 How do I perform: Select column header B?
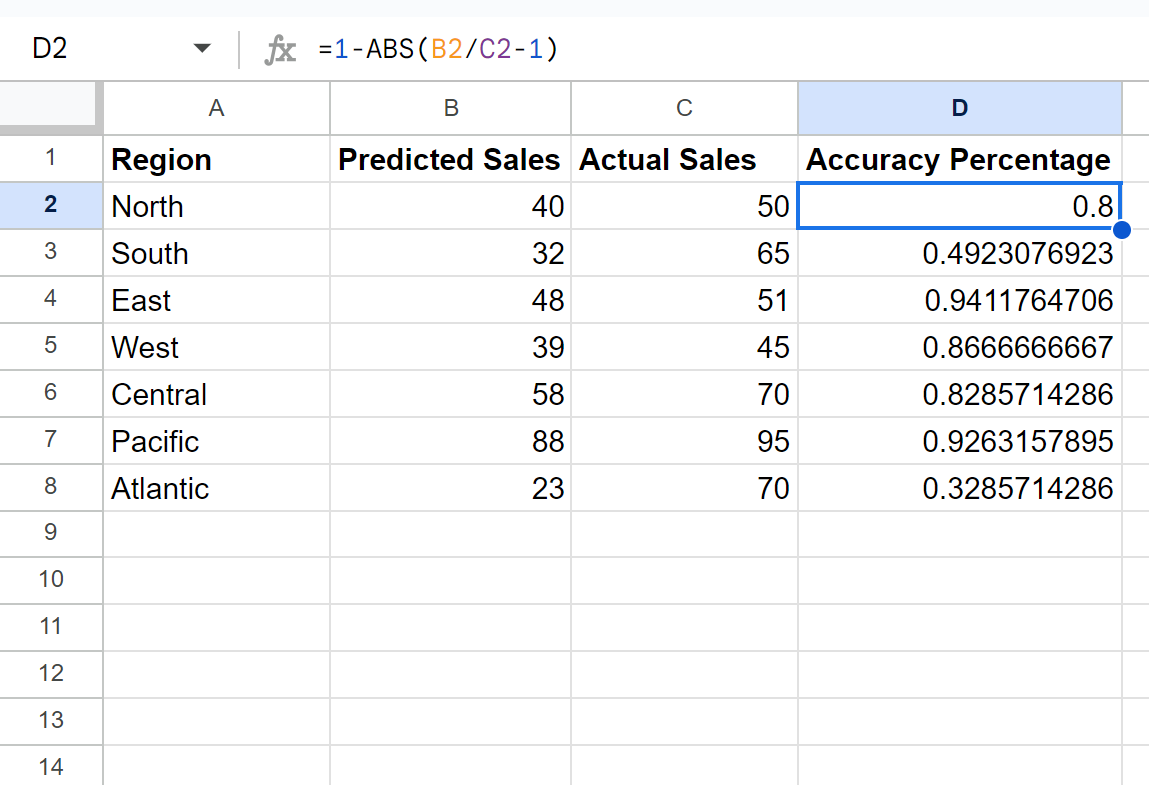(450, 108)
